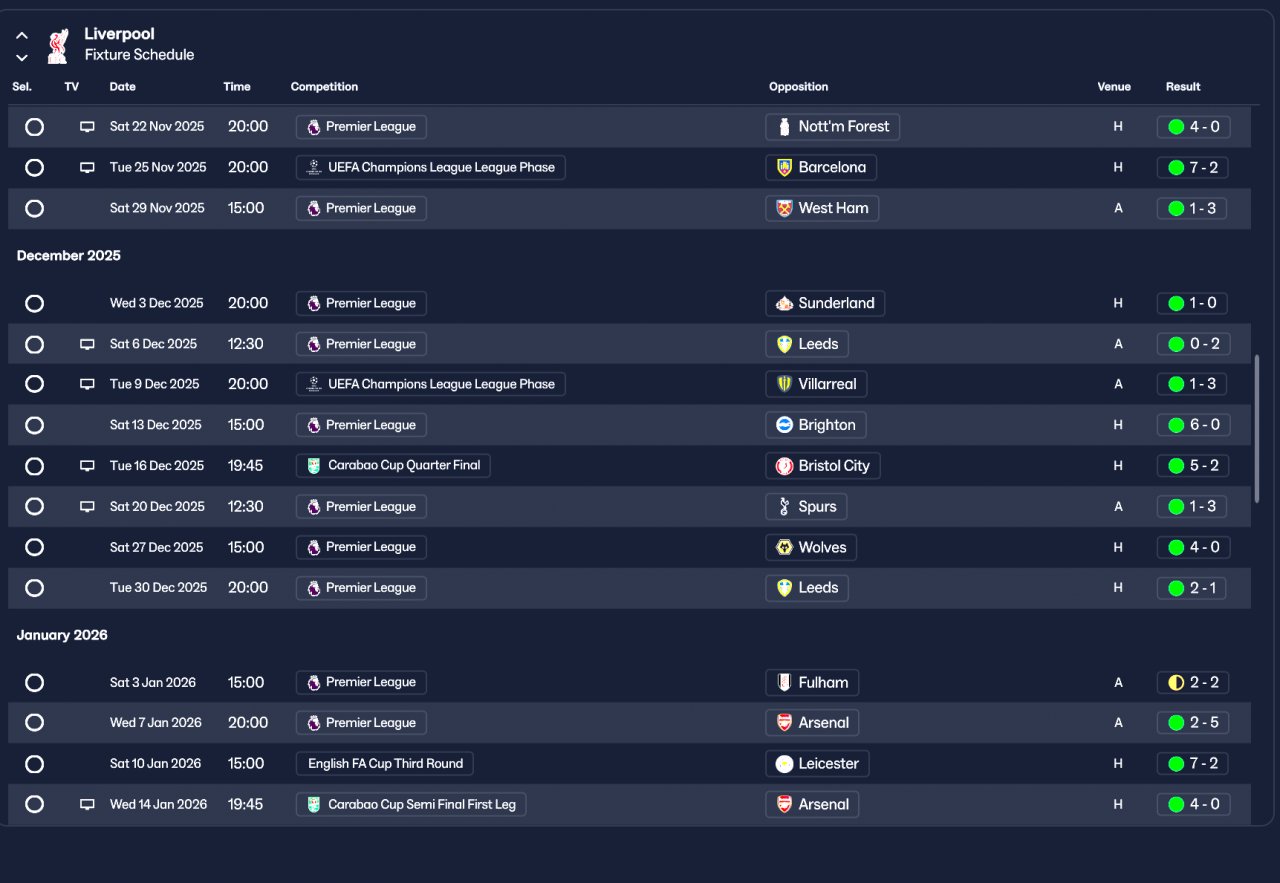Click the West Ham club crest

[785, 209]
